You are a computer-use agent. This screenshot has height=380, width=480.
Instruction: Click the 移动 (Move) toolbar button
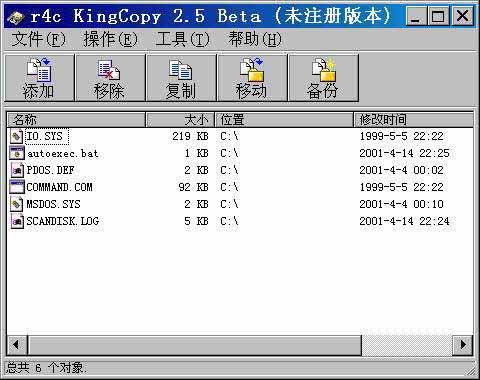tap(252, 78)
